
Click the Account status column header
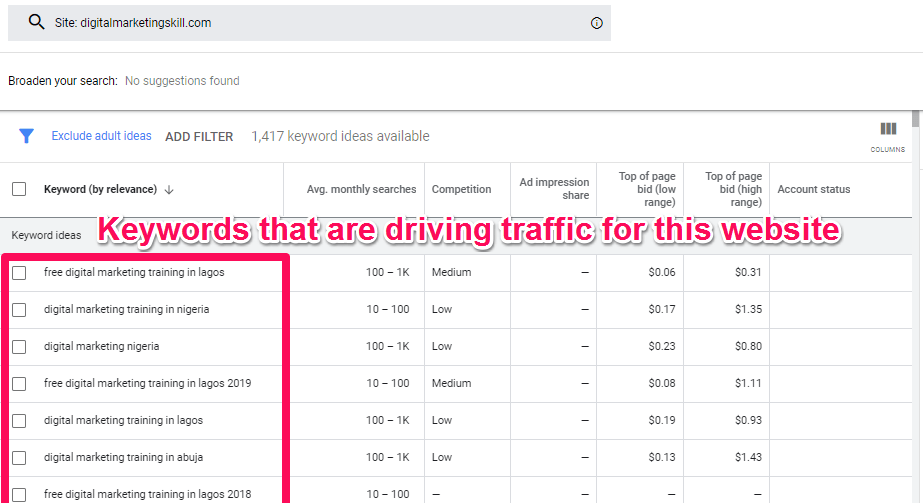[x=813, y=189]
